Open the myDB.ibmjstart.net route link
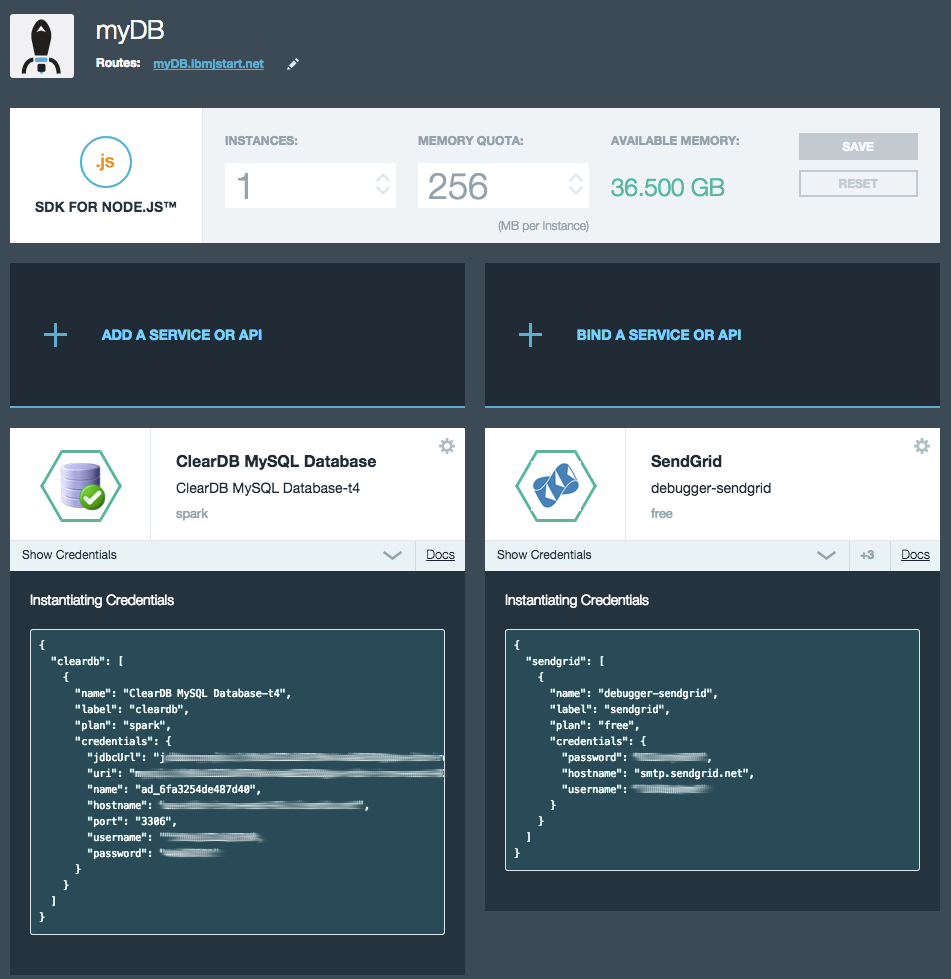This screenshot has width=951, height=979. pos(208,64)
